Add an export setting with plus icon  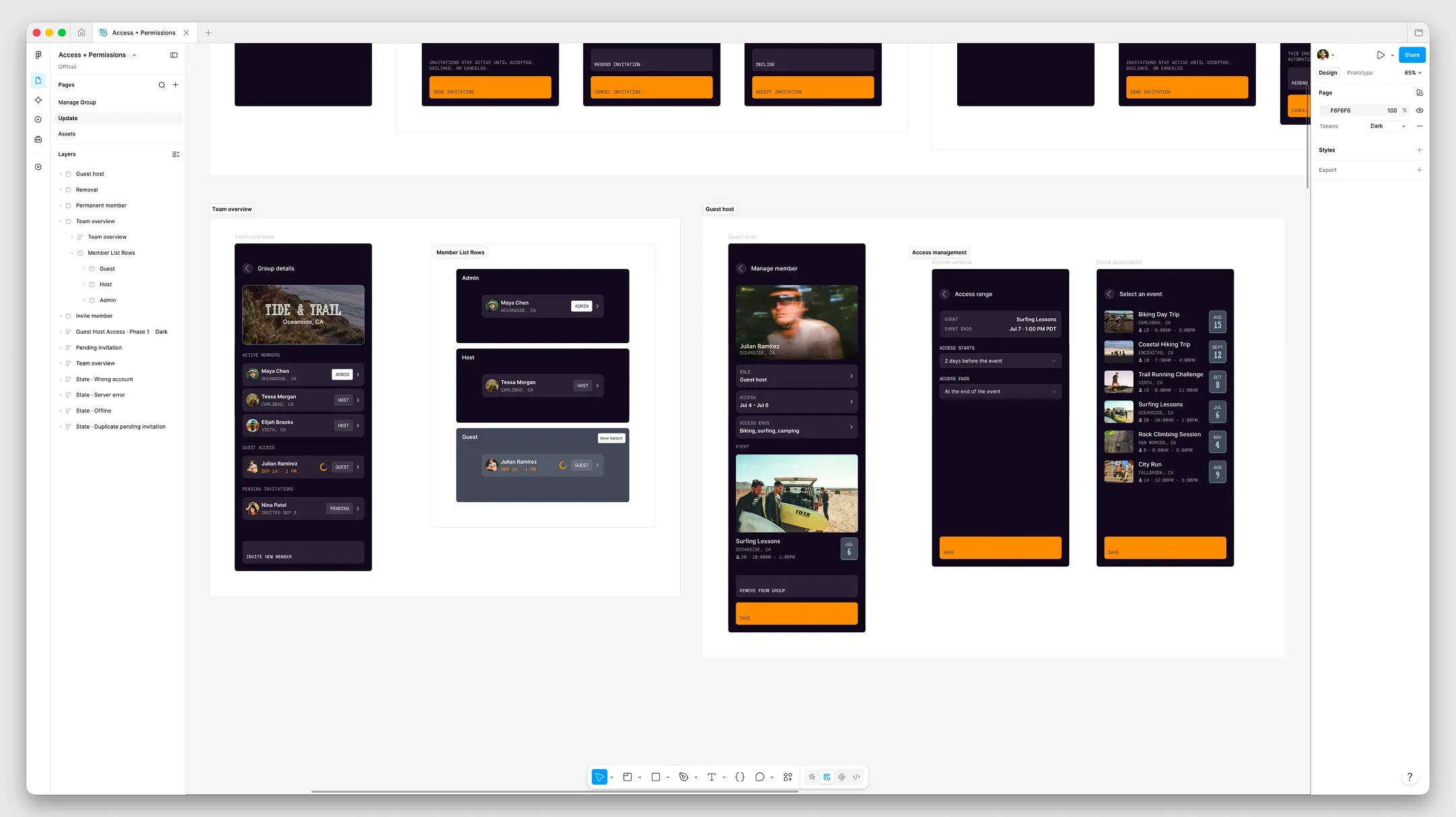(x=1420, y=170)
